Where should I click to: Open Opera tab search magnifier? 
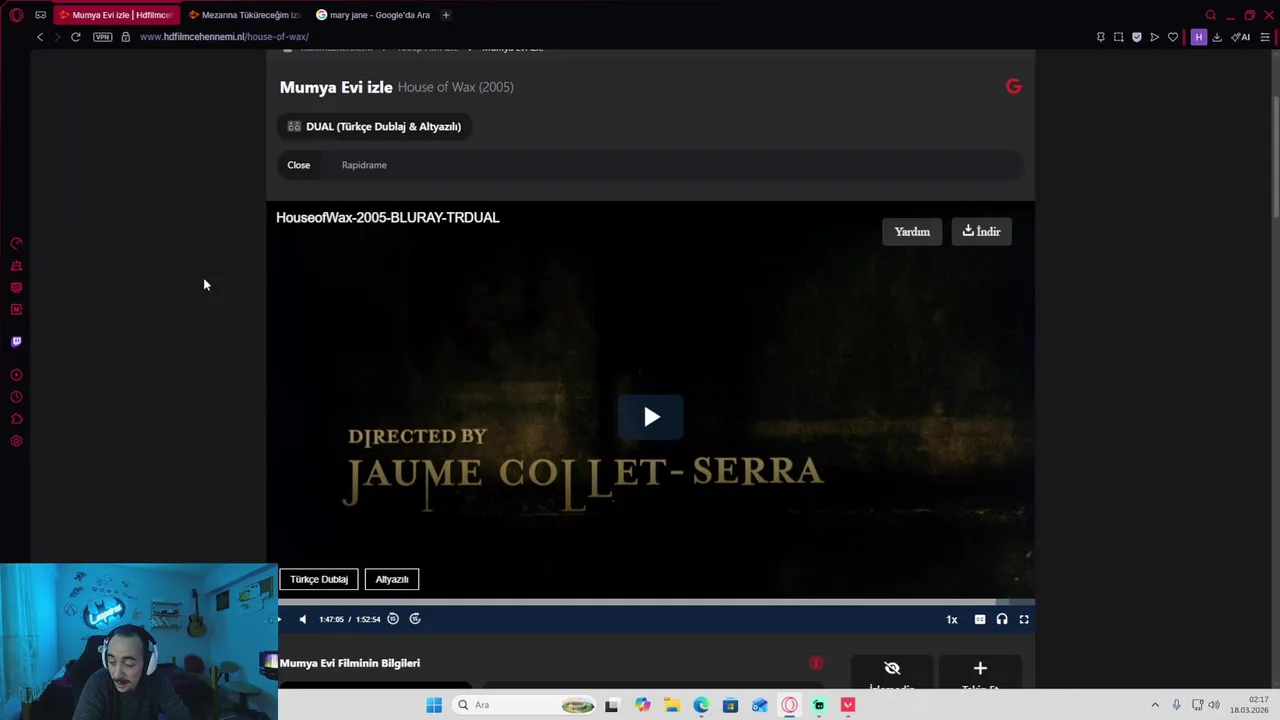[x=1210, y=15]
